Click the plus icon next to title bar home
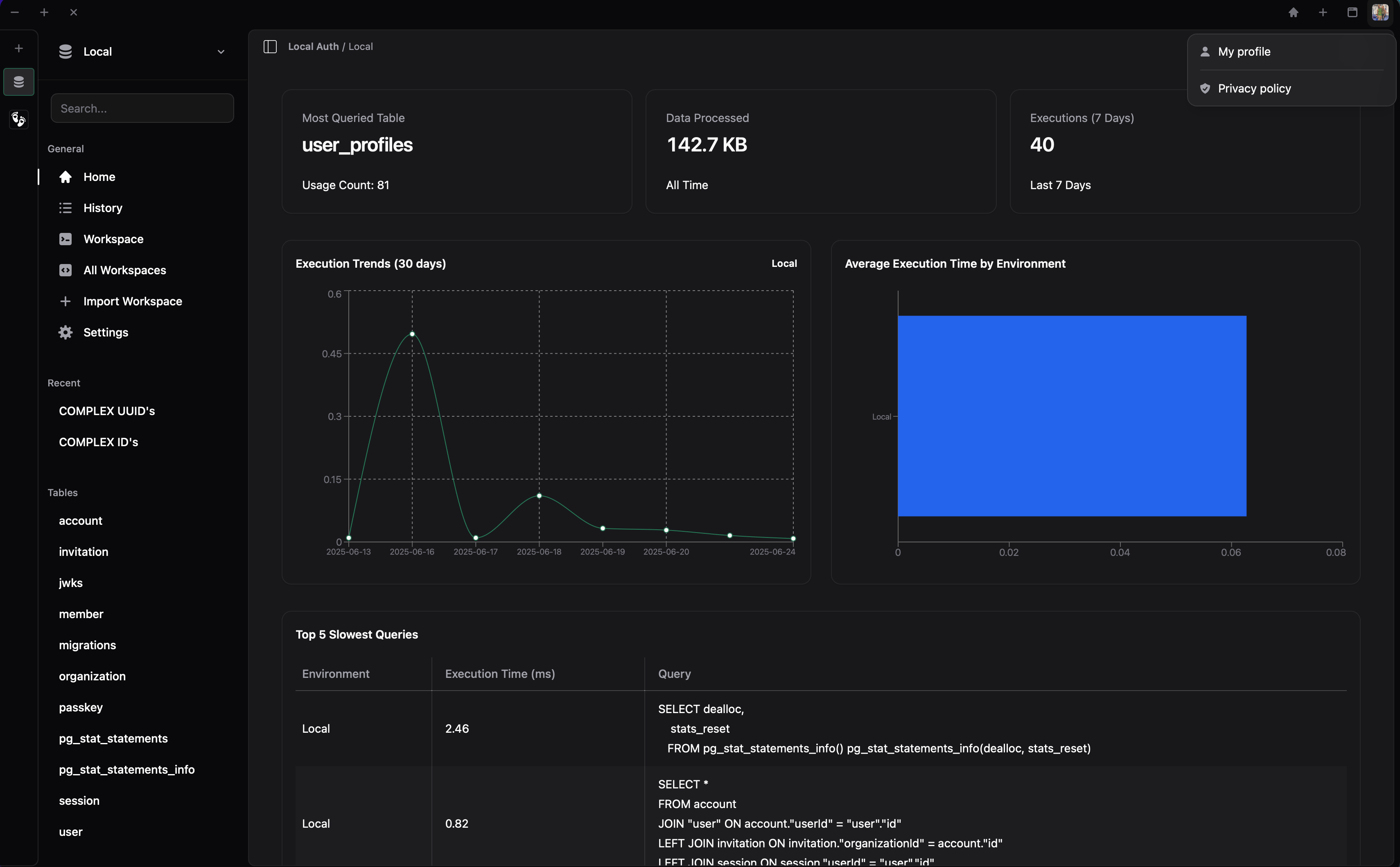This screenshot has width=1400, height=867. tap(1323, 13)
